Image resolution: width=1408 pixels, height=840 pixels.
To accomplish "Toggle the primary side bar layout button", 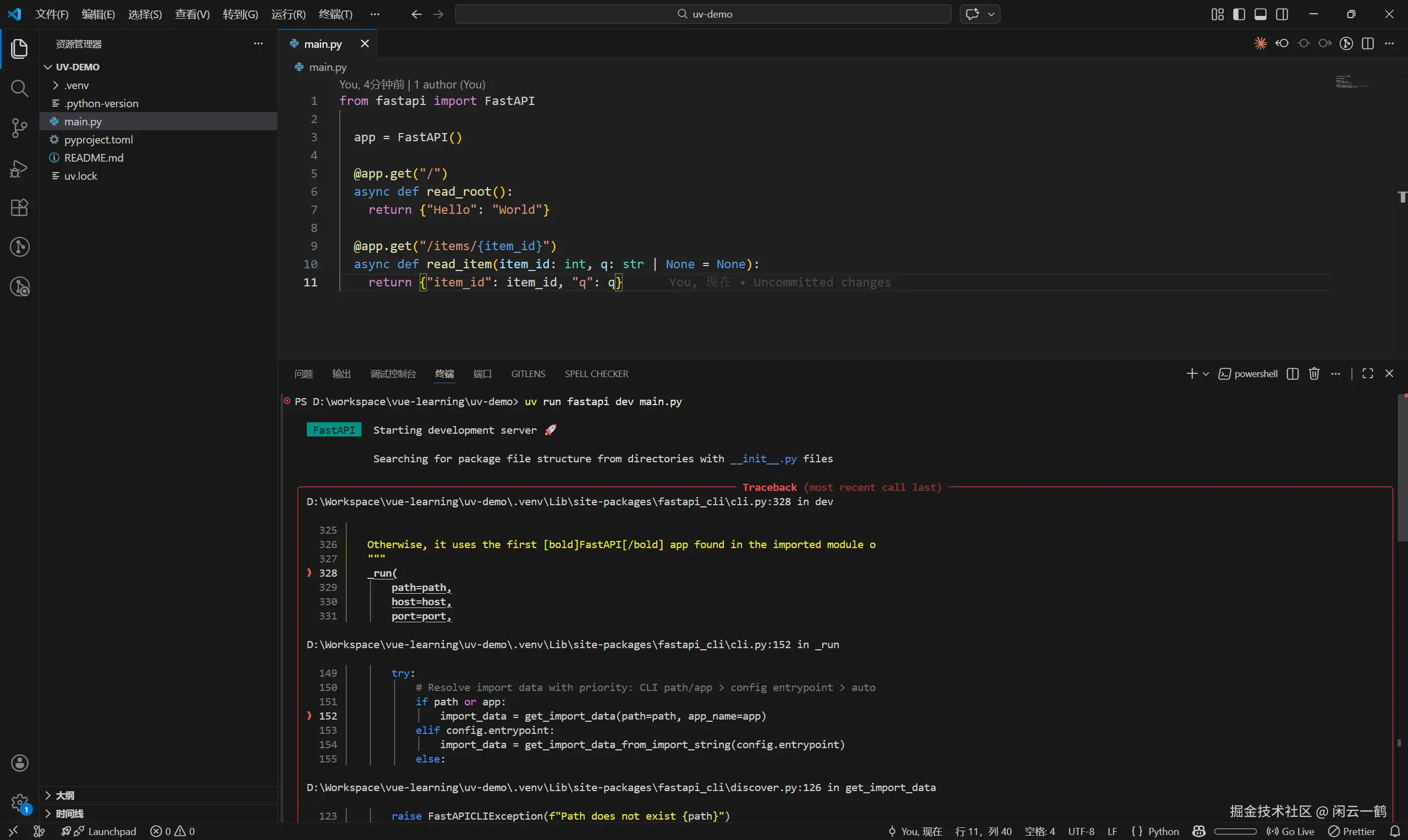I will (x=1239, y=14).
